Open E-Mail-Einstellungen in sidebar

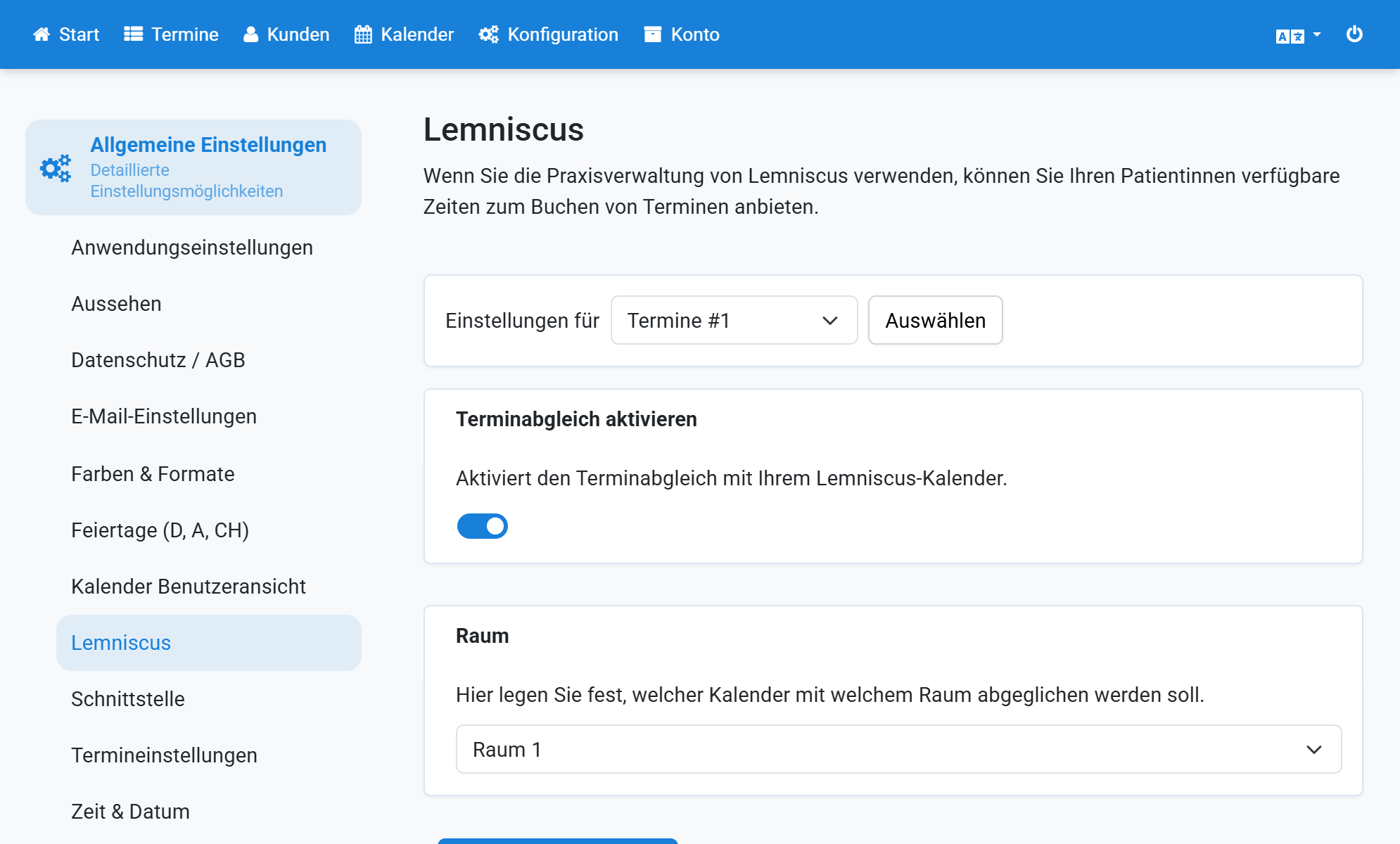(x=164, y=416)
